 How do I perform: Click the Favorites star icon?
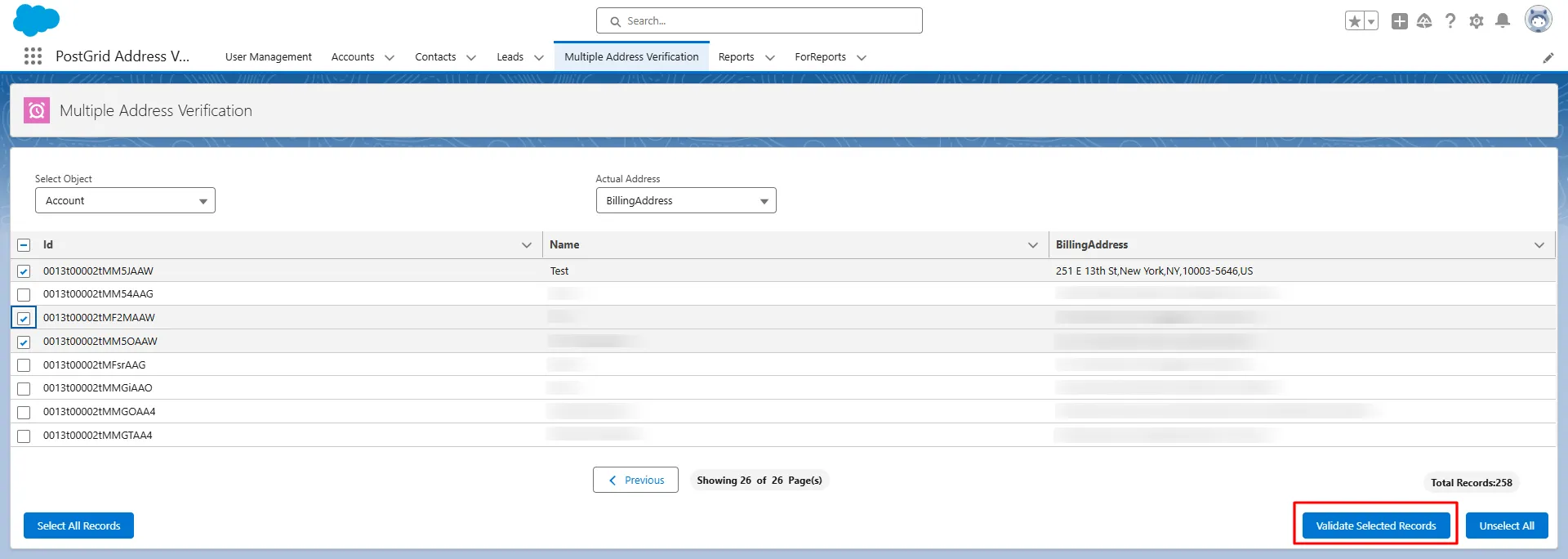click(1355, 21)
